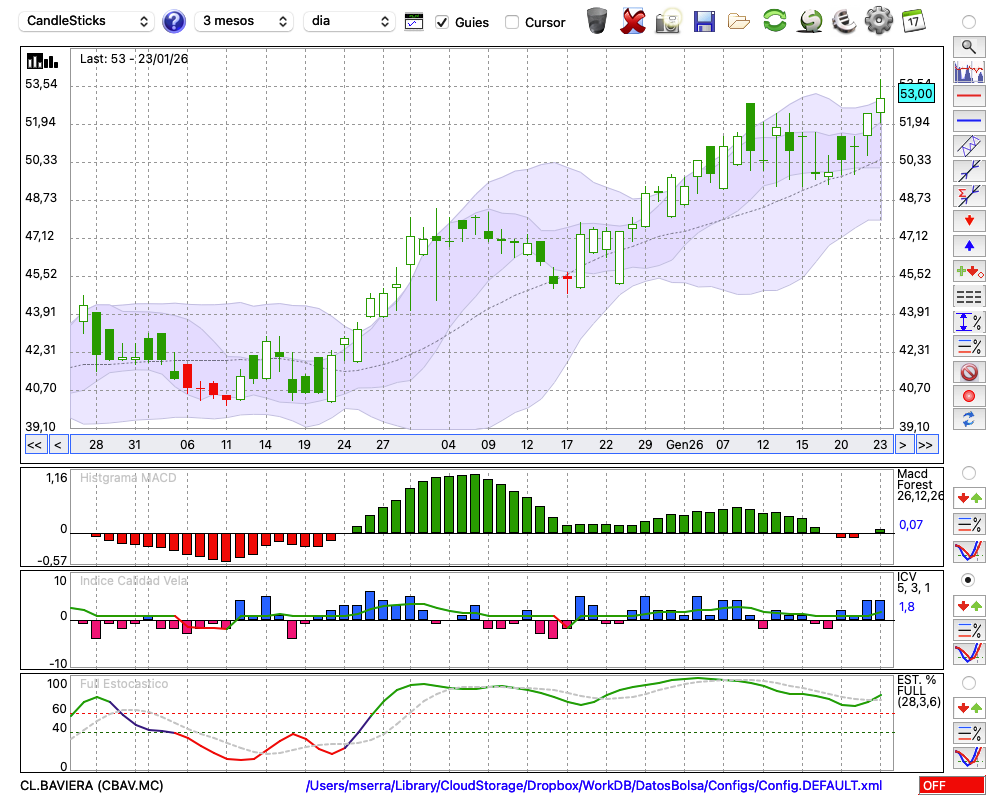Click the magnifying glass zoom tool
The image size is (1000, 800).
[968, 46]
